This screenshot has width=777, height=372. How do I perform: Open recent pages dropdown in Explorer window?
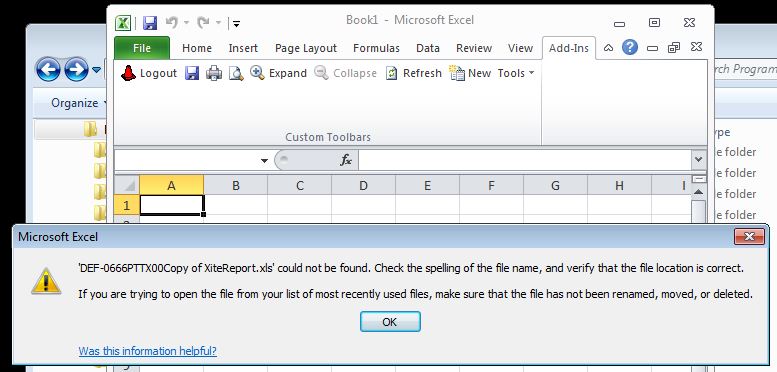[x=96, y=70]
